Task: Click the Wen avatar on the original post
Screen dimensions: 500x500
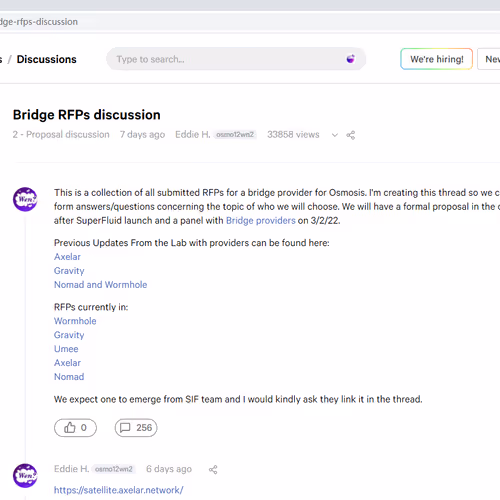Action: [x=25, y=199]
